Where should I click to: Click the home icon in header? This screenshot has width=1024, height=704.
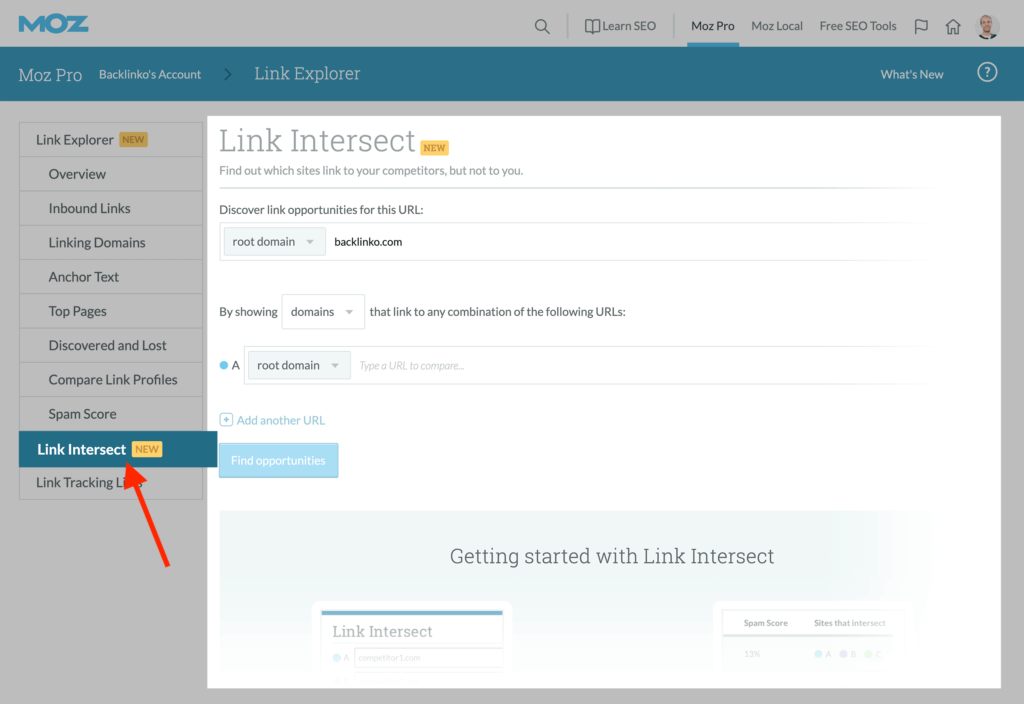[953, 27]
